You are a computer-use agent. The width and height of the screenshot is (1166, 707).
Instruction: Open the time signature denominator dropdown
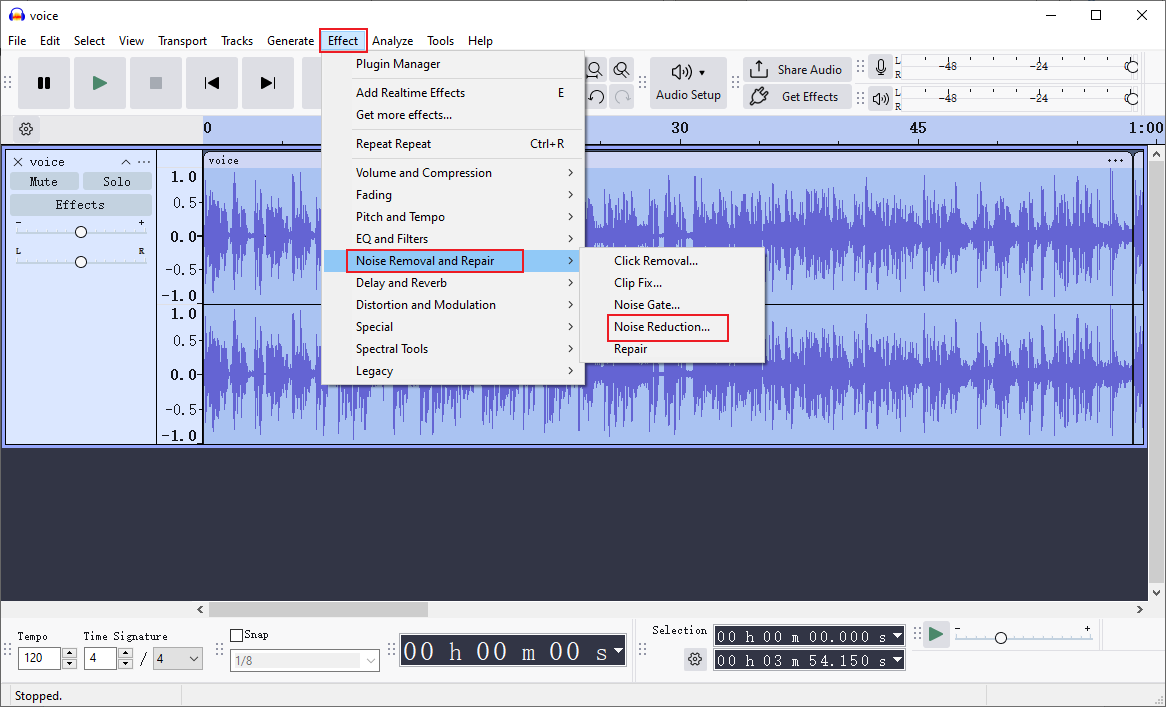tap(177, 658)
